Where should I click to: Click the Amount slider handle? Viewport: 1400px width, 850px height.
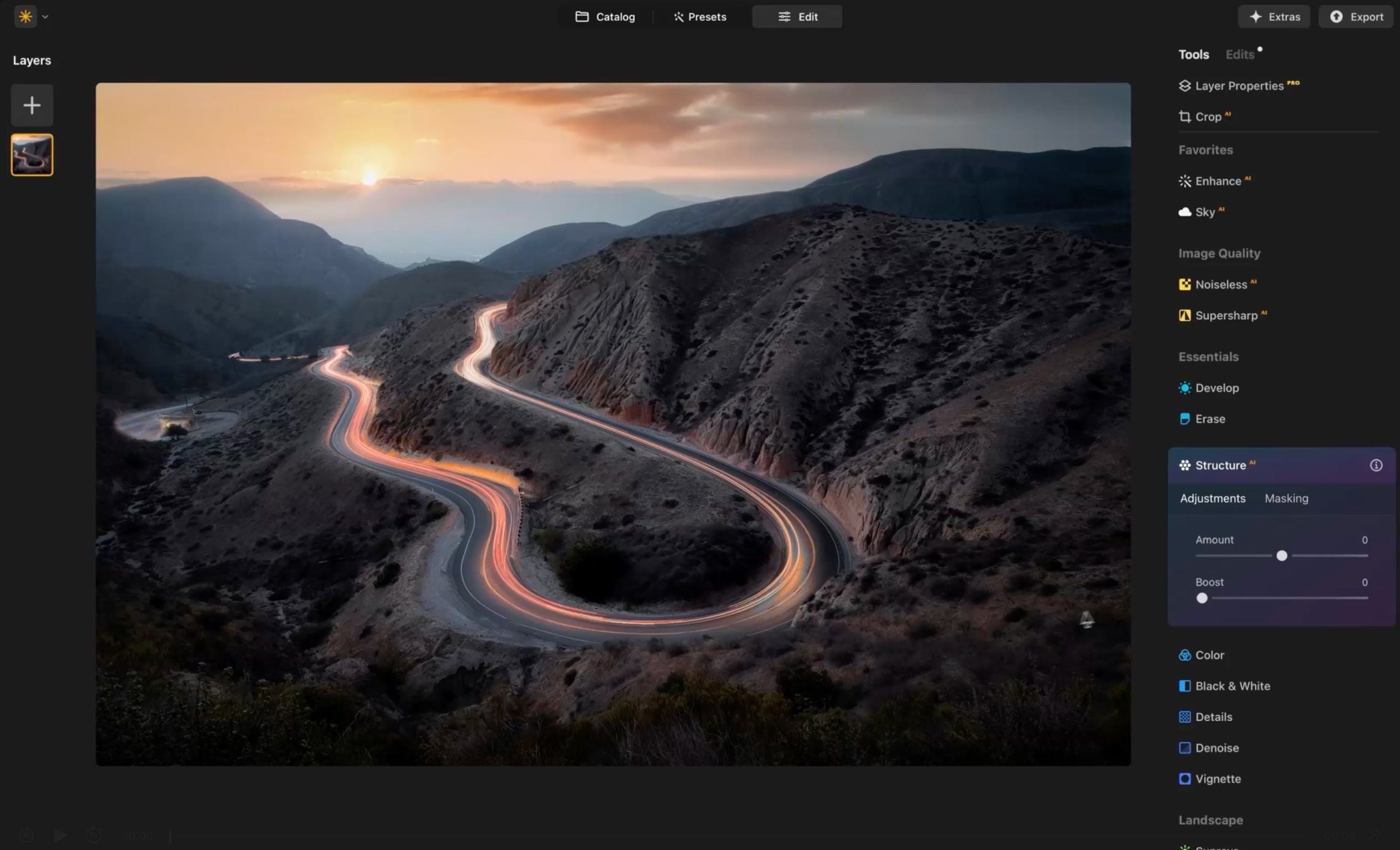point(1281,556)
